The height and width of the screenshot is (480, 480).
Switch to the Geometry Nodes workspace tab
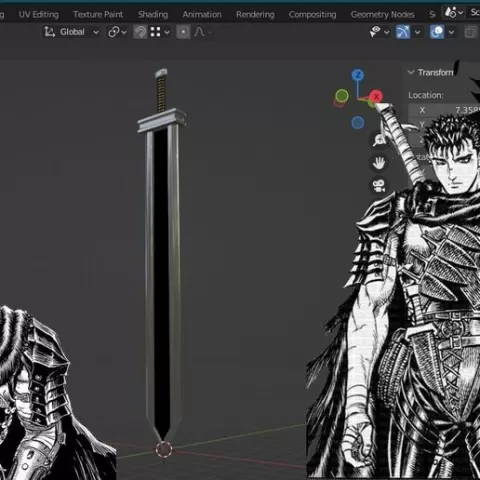(383, 15)
